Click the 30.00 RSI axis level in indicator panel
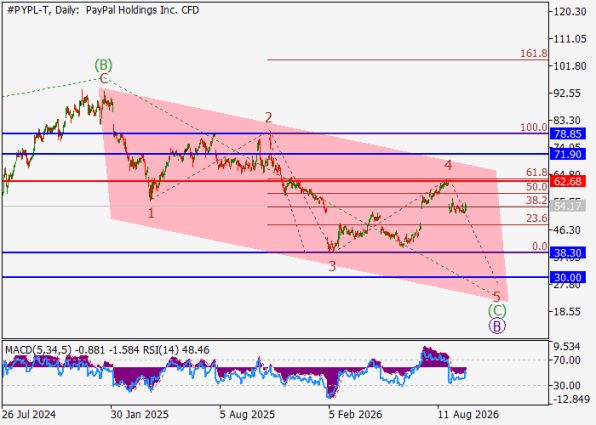The height and width of the screenshot is (425, 596). tap(567, 385)
